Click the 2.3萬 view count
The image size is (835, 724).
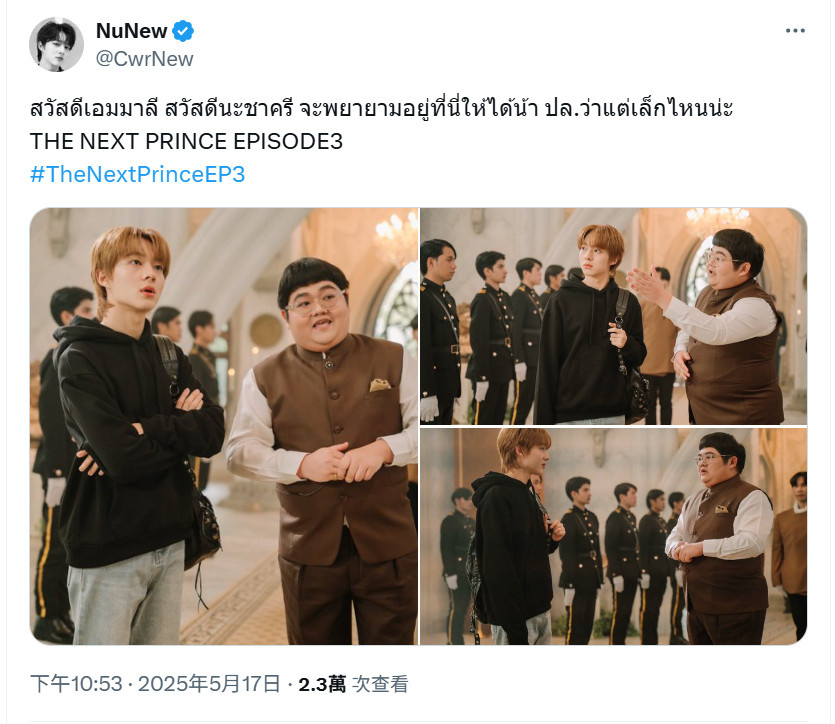pos(322,684)
